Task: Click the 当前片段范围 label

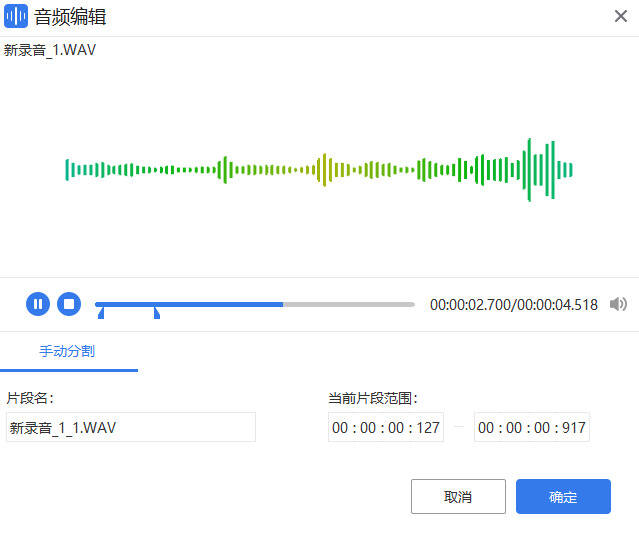Action: pyautogui.click(x=372, y=398)
